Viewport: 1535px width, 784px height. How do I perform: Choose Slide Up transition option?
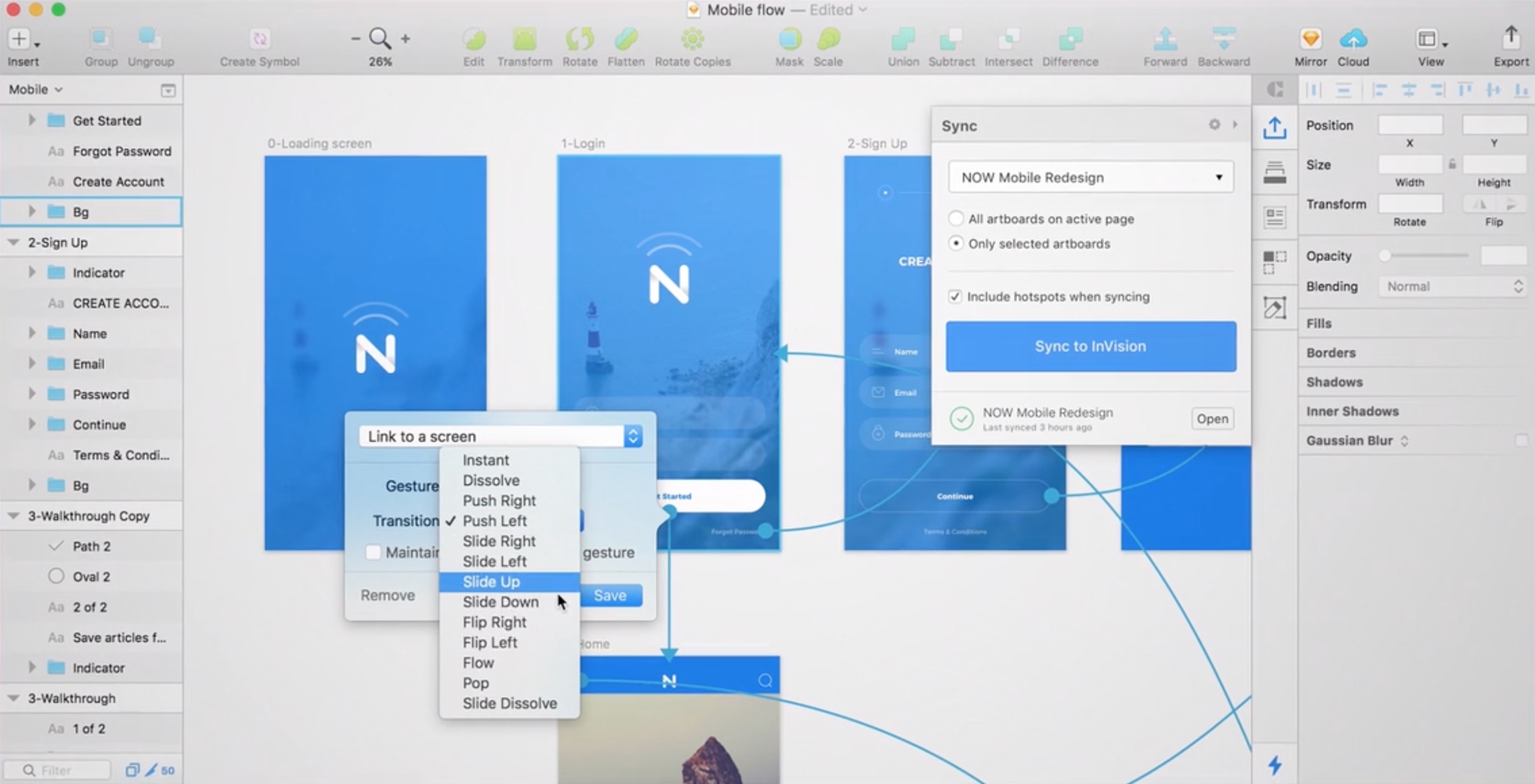492,582
